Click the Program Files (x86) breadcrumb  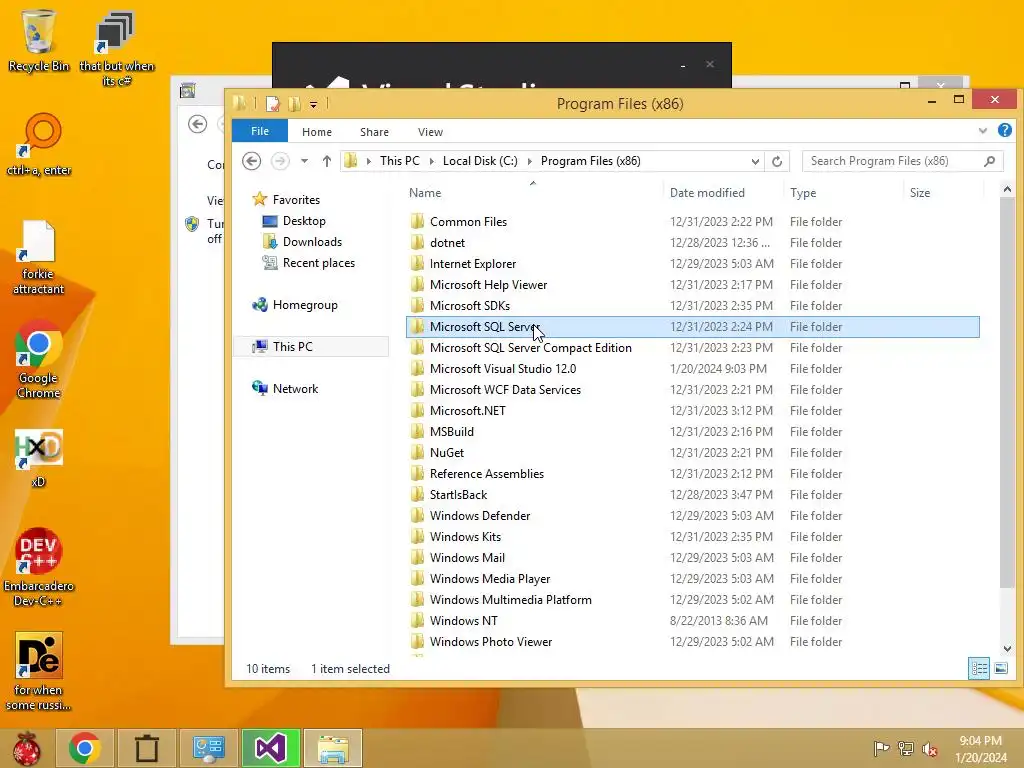(x=590, y=161)
